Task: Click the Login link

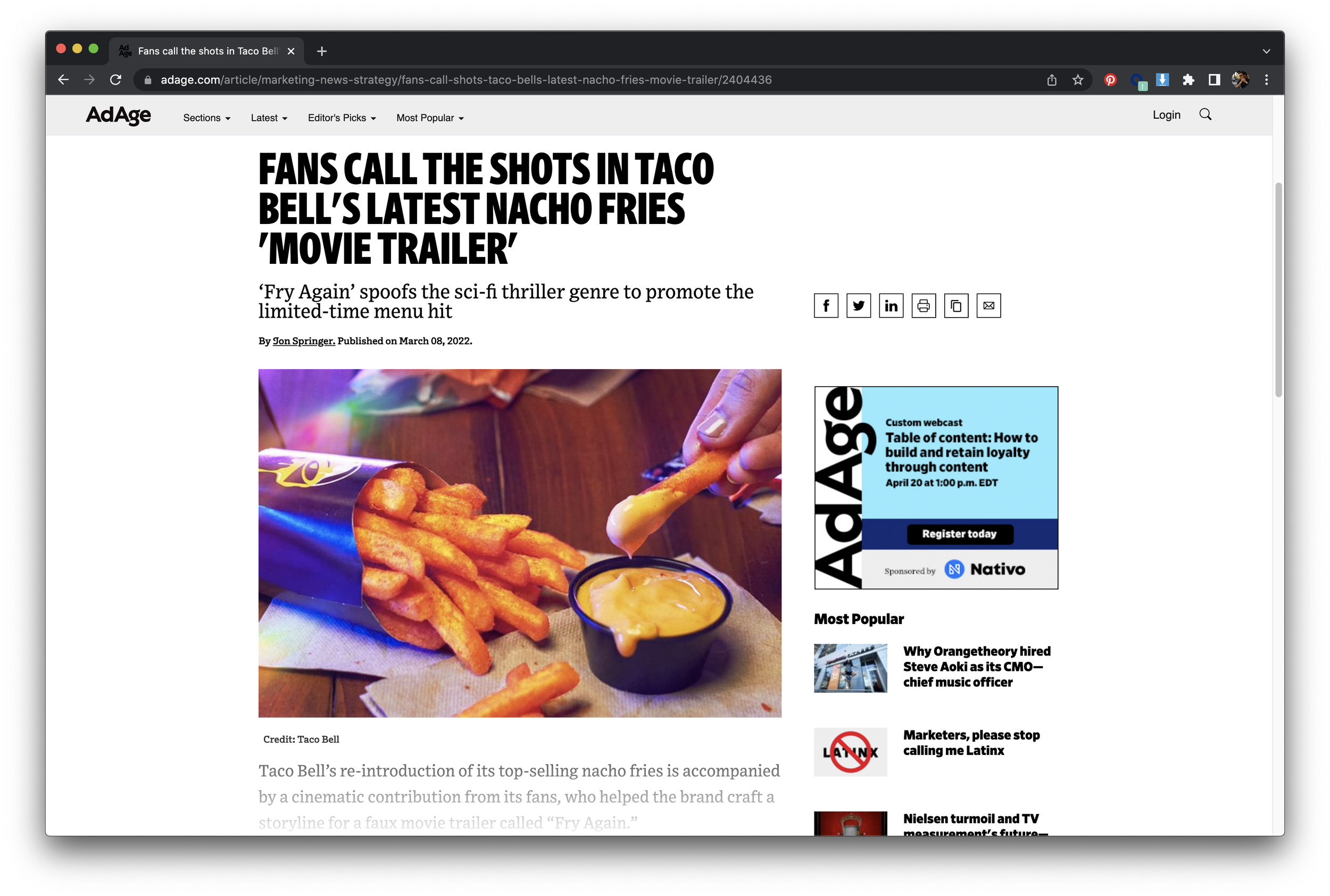Action: click(1166, 115)
